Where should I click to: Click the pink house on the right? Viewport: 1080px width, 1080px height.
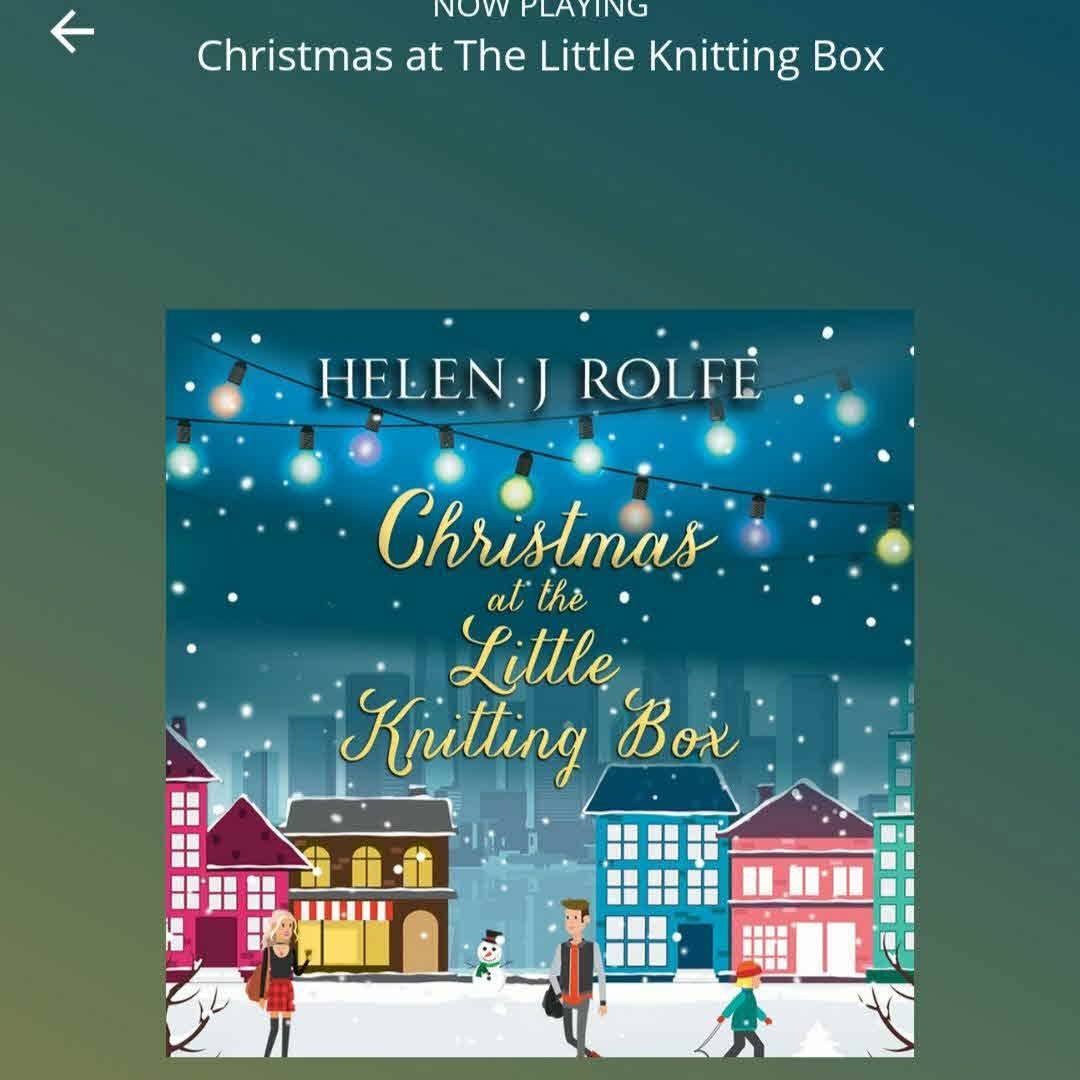(799, 880)
